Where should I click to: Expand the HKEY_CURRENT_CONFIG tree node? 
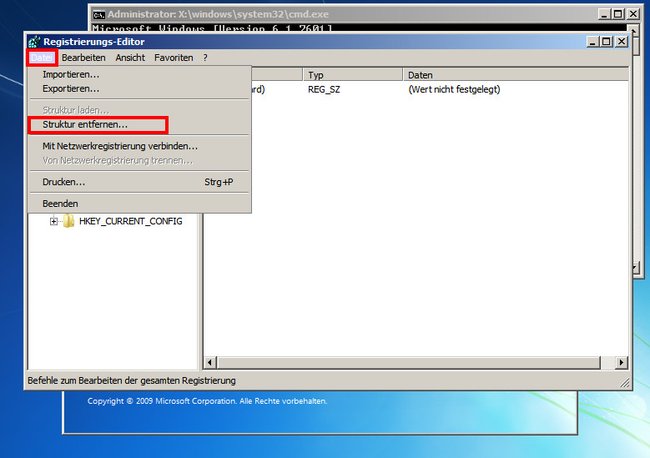click(53, 221)
